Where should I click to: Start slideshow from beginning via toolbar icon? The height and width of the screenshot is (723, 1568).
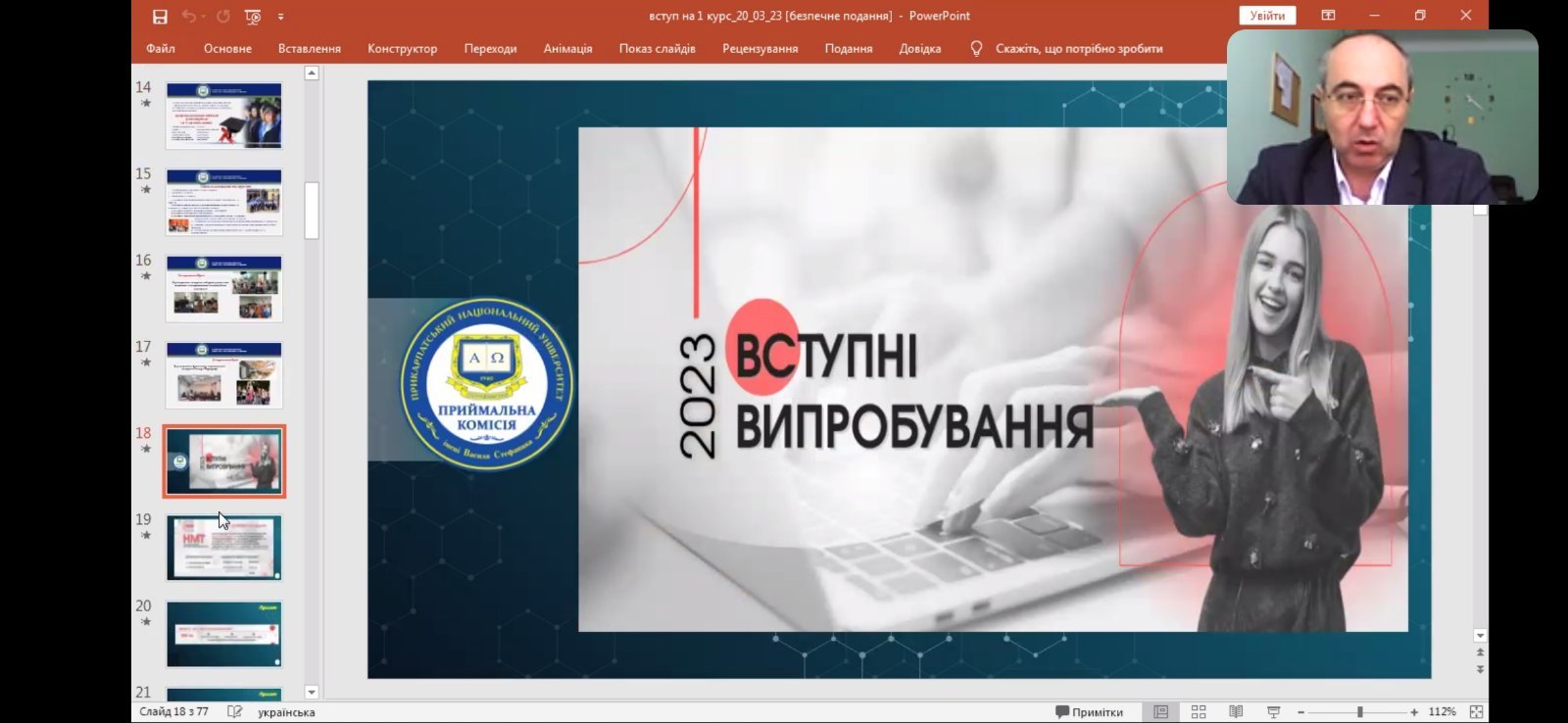click(253, 17)
